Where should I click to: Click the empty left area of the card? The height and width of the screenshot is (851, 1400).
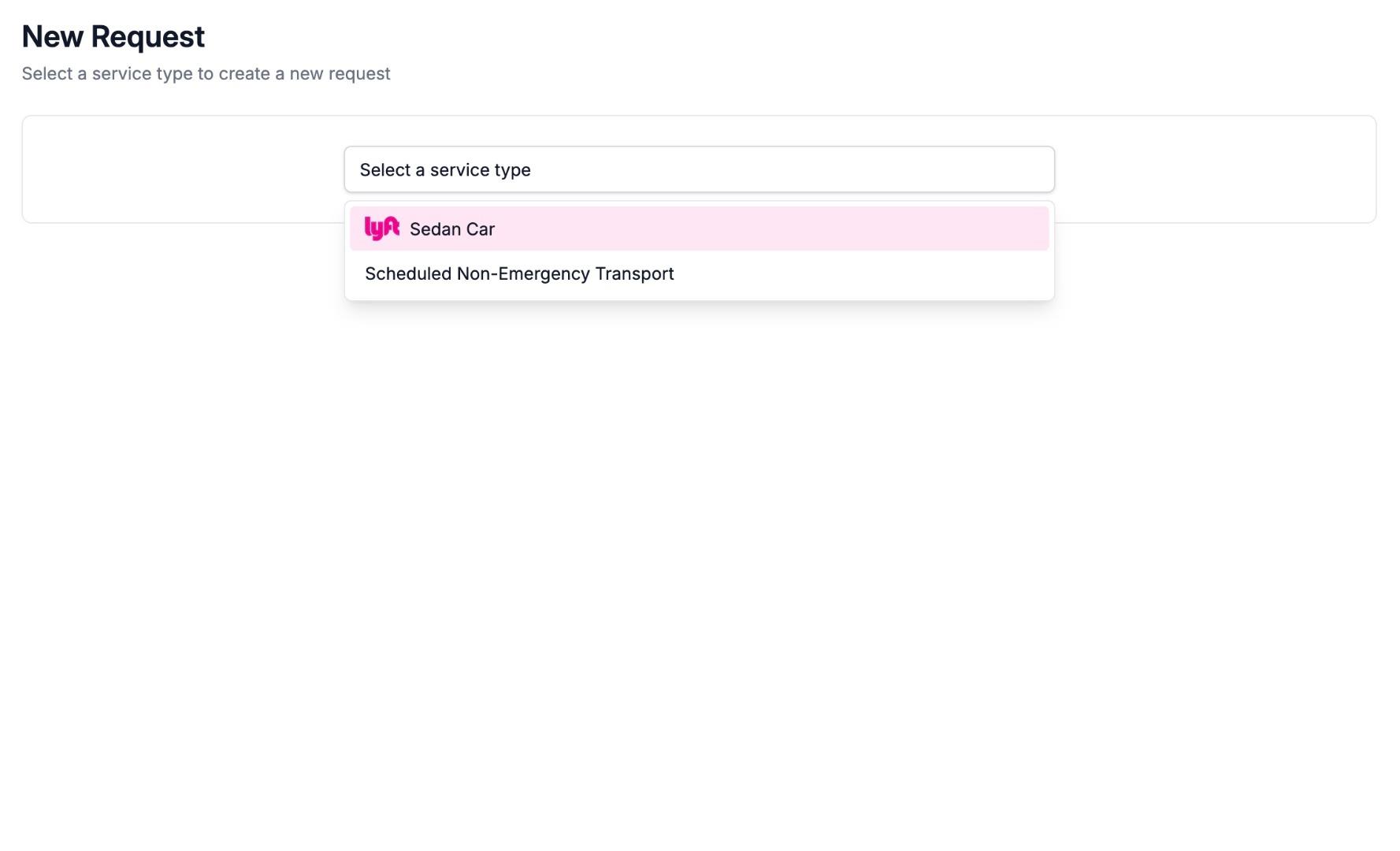pos(181,169)
